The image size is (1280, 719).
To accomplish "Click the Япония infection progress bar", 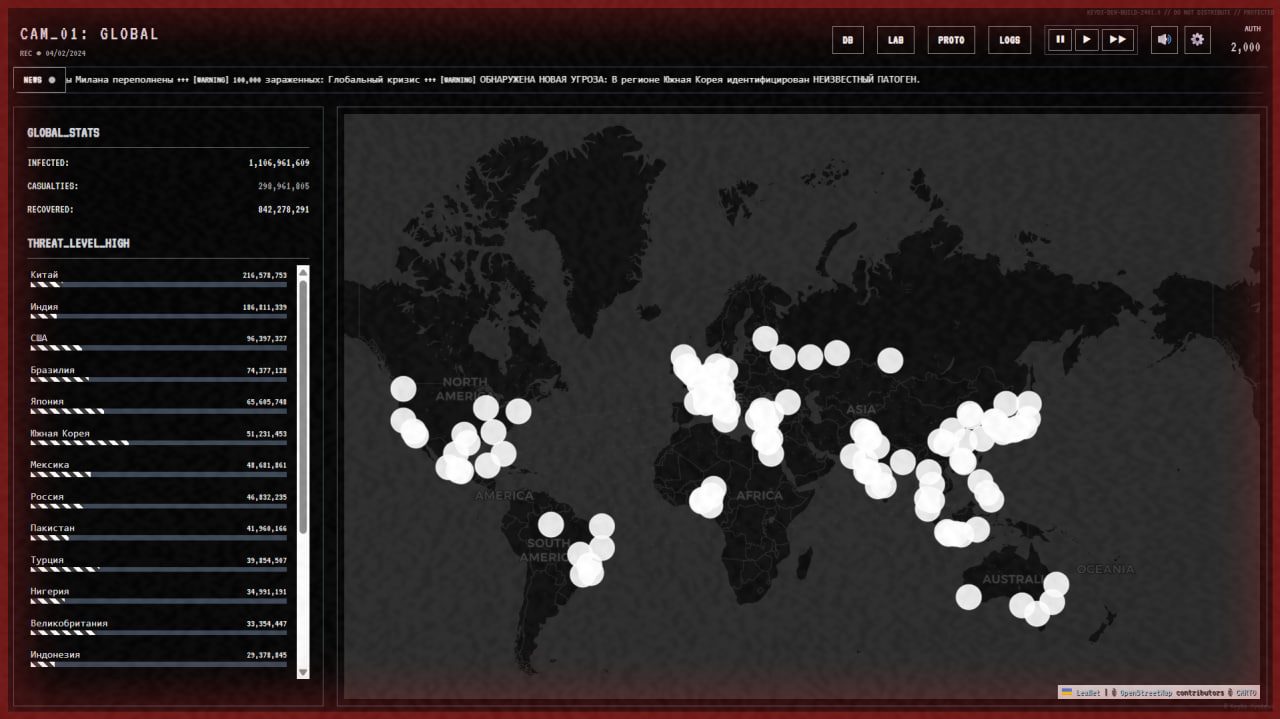I will click(x=159, y=411).
